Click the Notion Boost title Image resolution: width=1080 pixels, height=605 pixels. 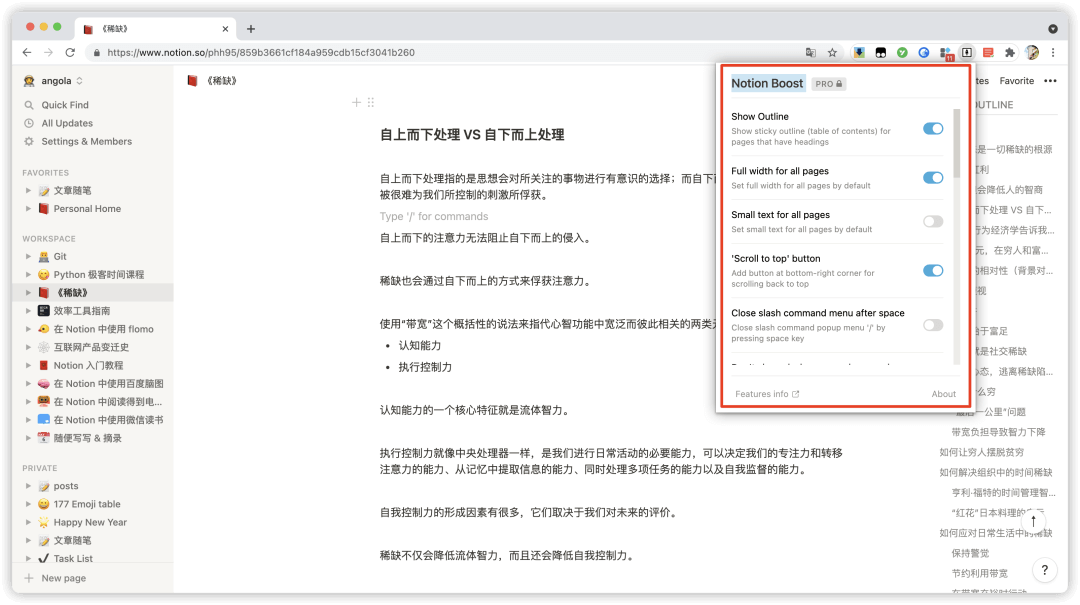pyautogui.click(x=767, y=83)
